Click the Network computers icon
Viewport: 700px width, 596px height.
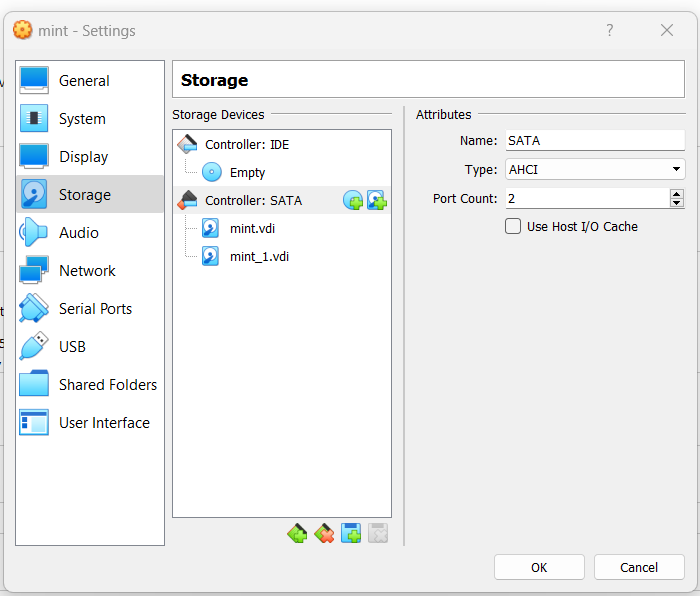coord(34,270)
